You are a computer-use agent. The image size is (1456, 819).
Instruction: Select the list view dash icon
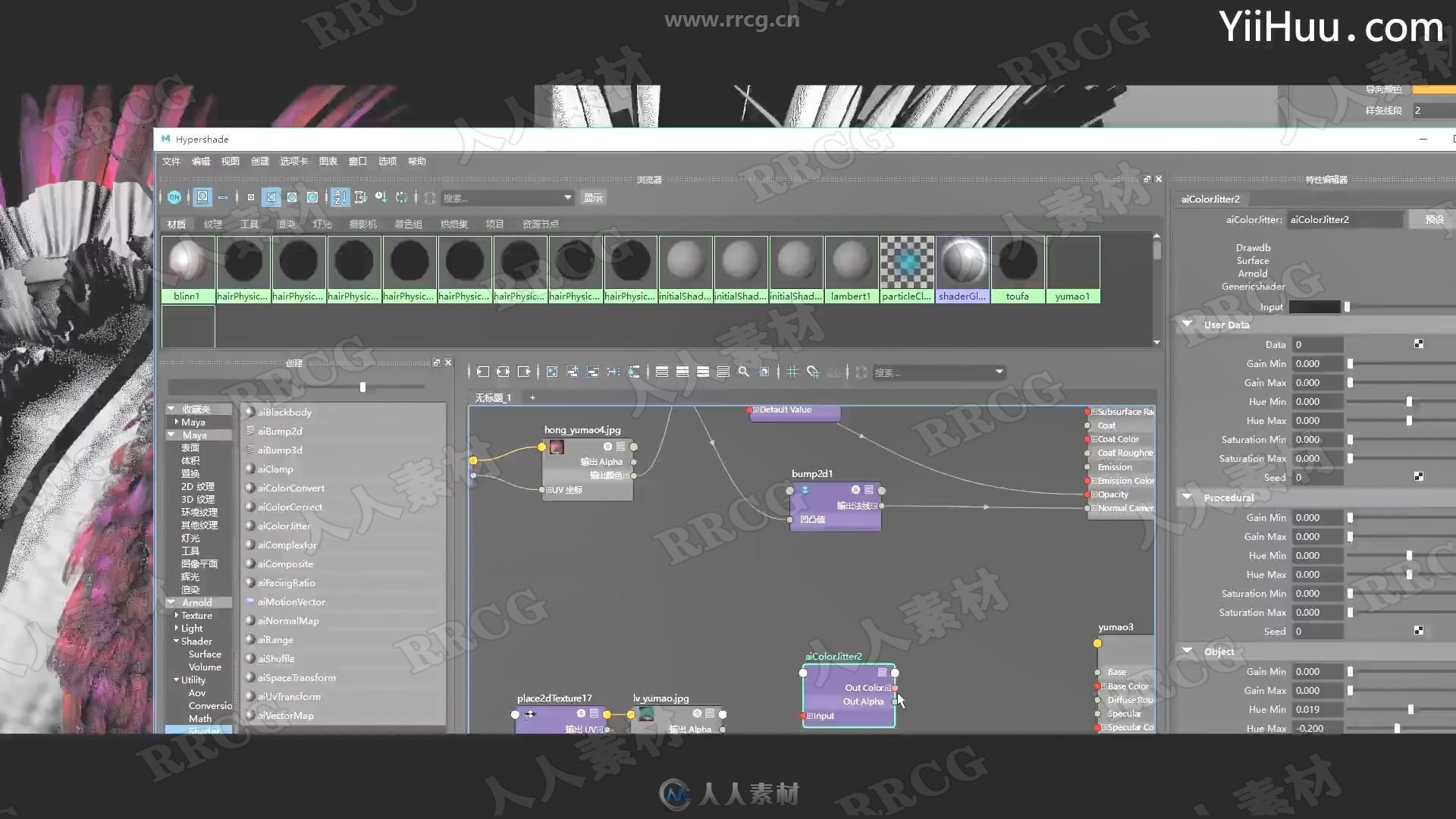pyautogui.click(x=223, y=197)
